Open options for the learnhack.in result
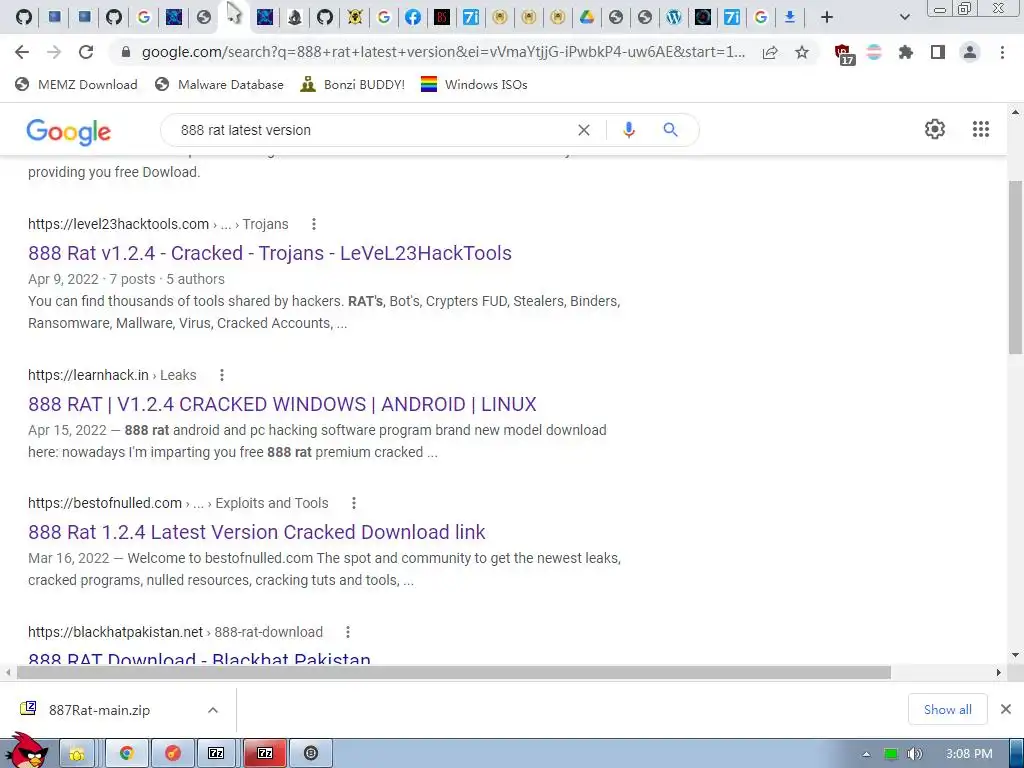 (222, 375)
